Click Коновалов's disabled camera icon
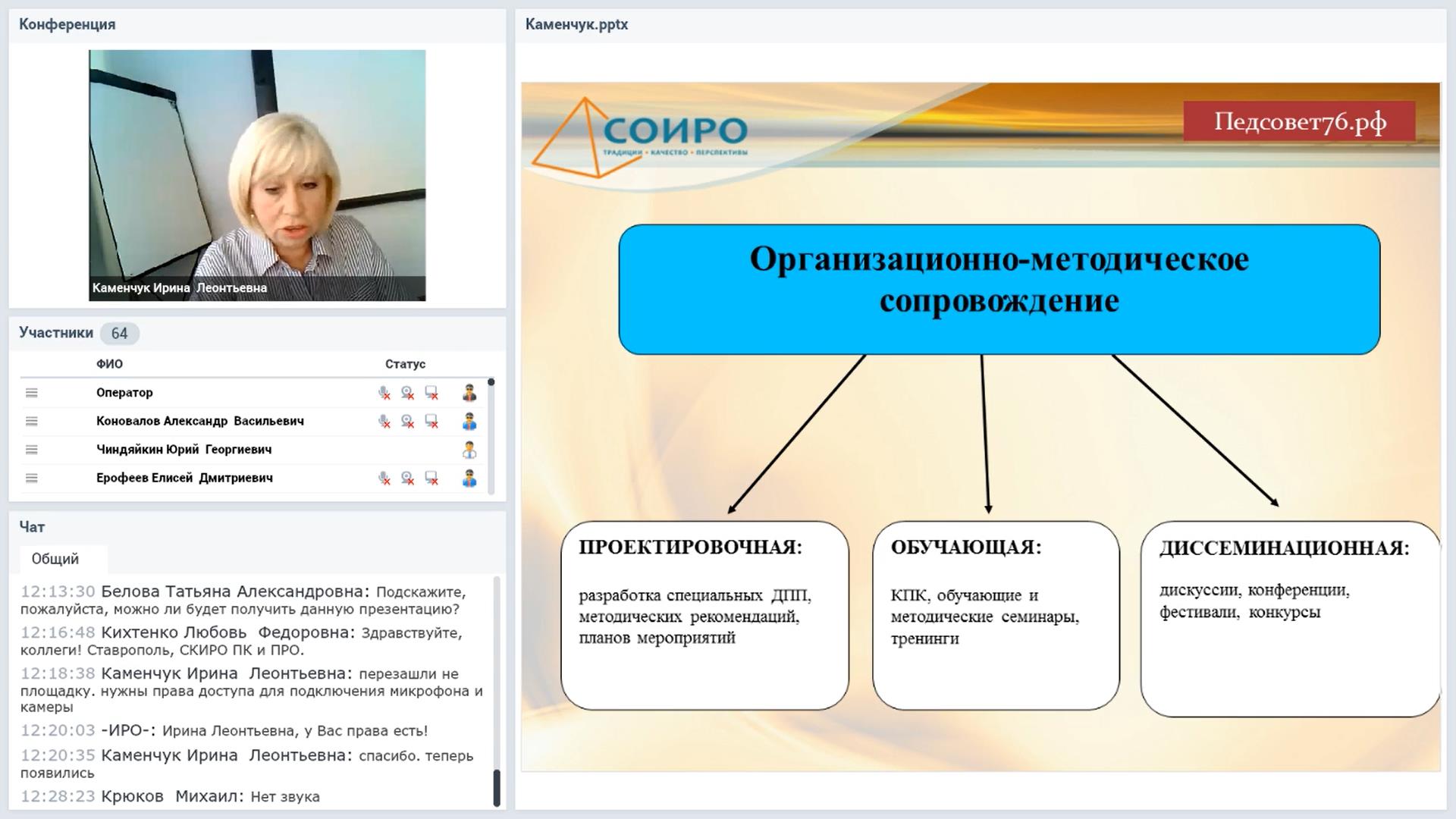The image size is (1456, 819). point(408,421)
